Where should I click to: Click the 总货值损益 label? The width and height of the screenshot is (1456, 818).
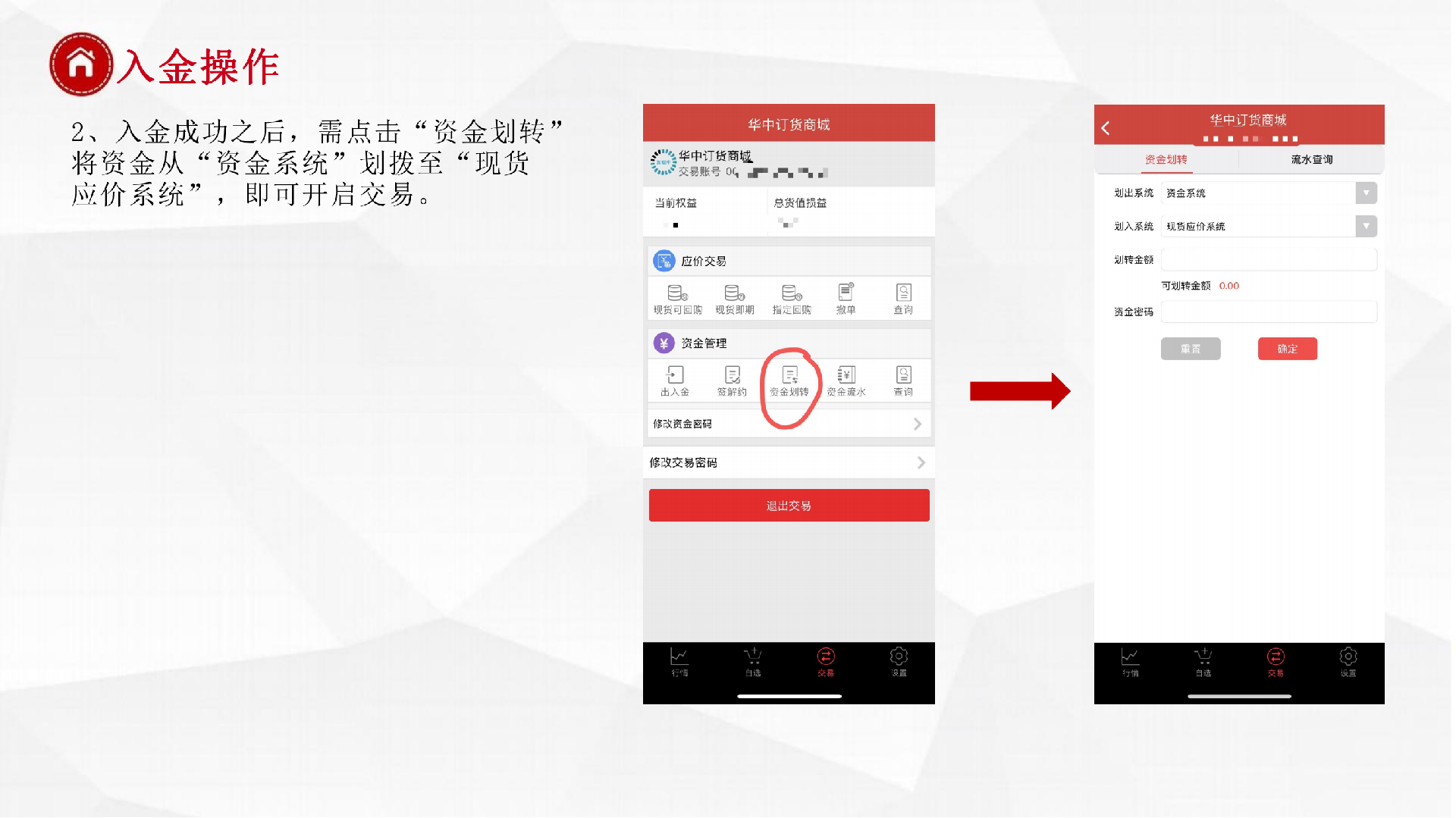pyautogui.click(x=800, y=203)
